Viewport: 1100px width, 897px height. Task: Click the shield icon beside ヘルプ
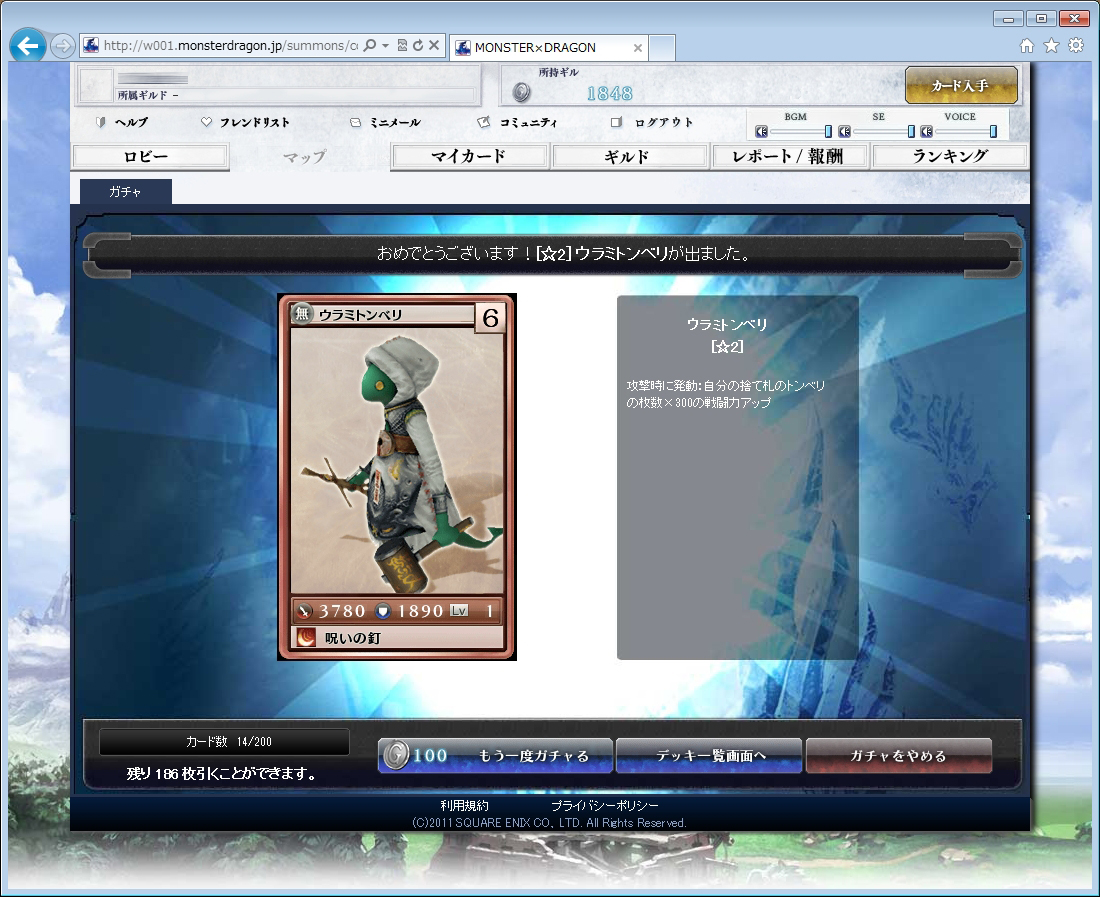coord(100,122)
